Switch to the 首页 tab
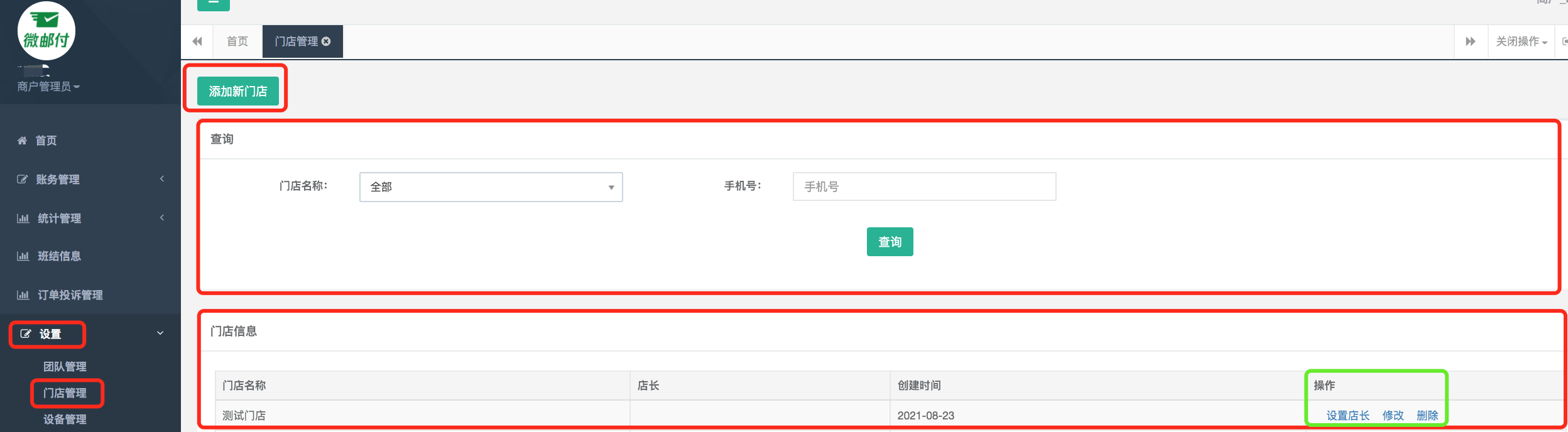This screenshot has width=1568, height=432. (x=237, y=41)
